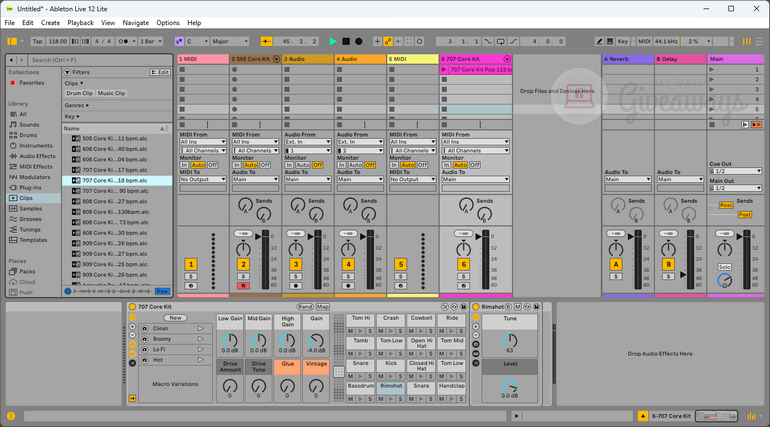Click the Music Clip filter tag
Viewport: 770px width, 427px height.
click(111, 93)
